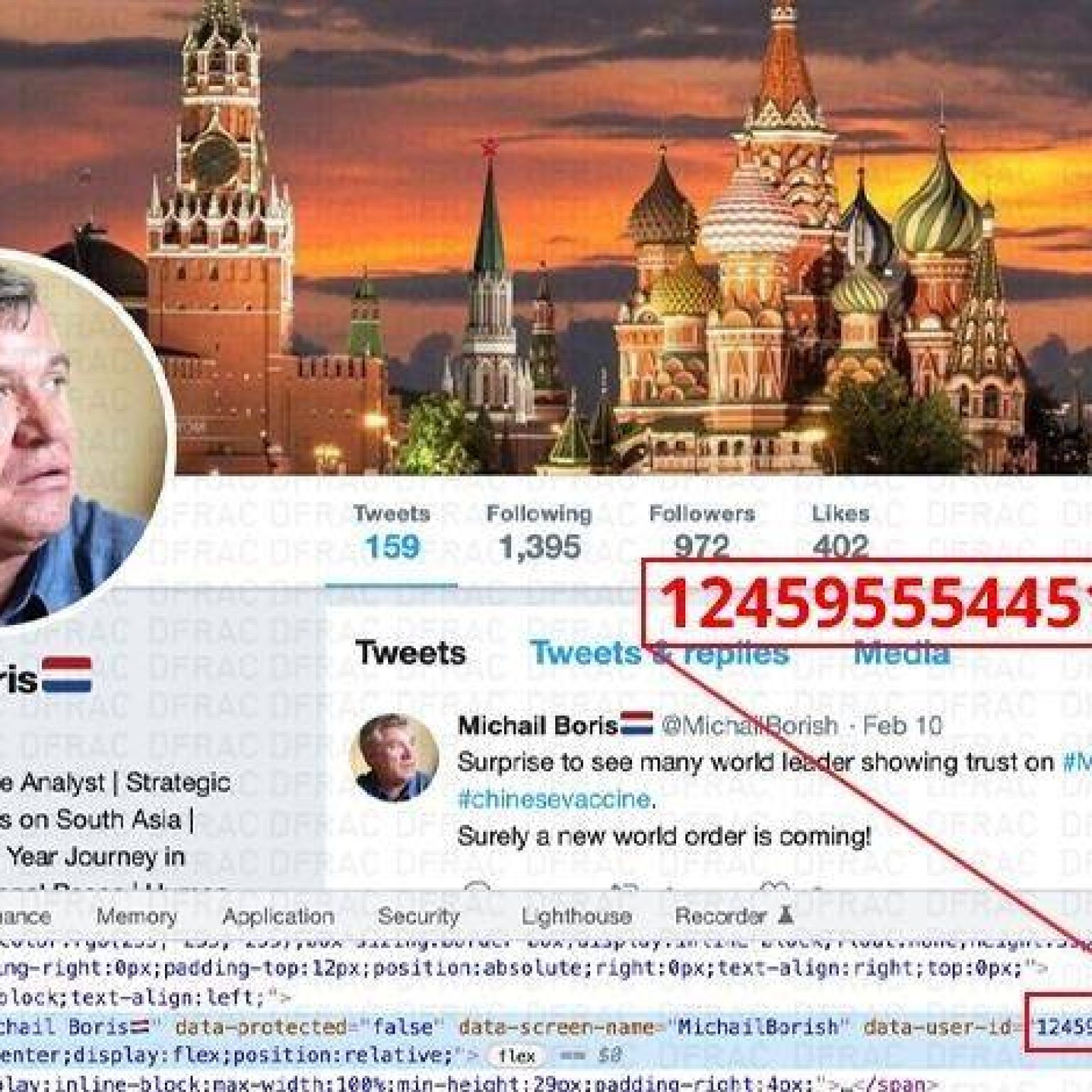View the Followers 972 list
1092x1092 pixels.
702,532
